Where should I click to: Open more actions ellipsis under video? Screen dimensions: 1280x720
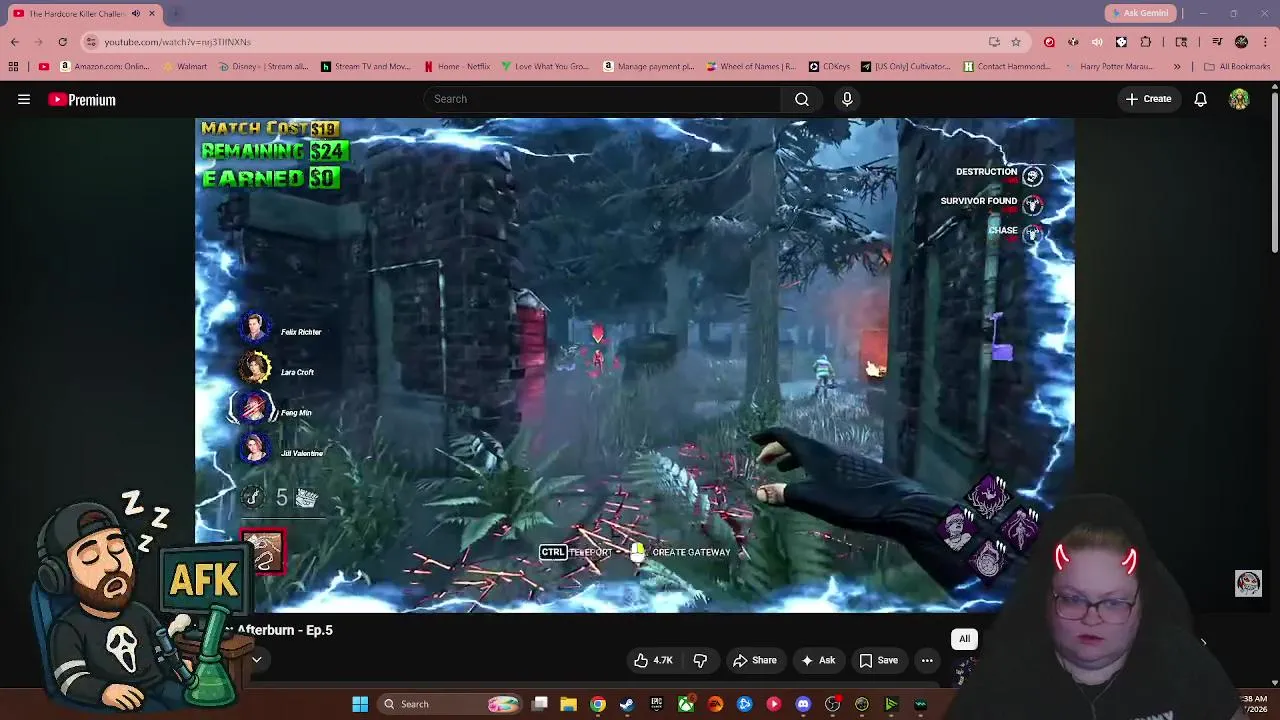(x=927, y=660)
